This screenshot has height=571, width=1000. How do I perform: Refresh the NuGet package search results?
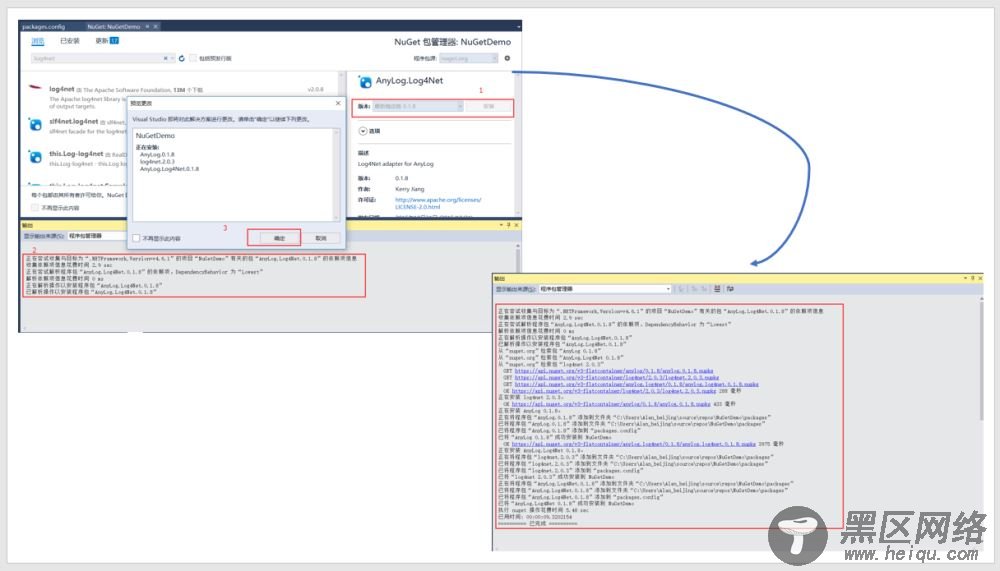point(182,58)
